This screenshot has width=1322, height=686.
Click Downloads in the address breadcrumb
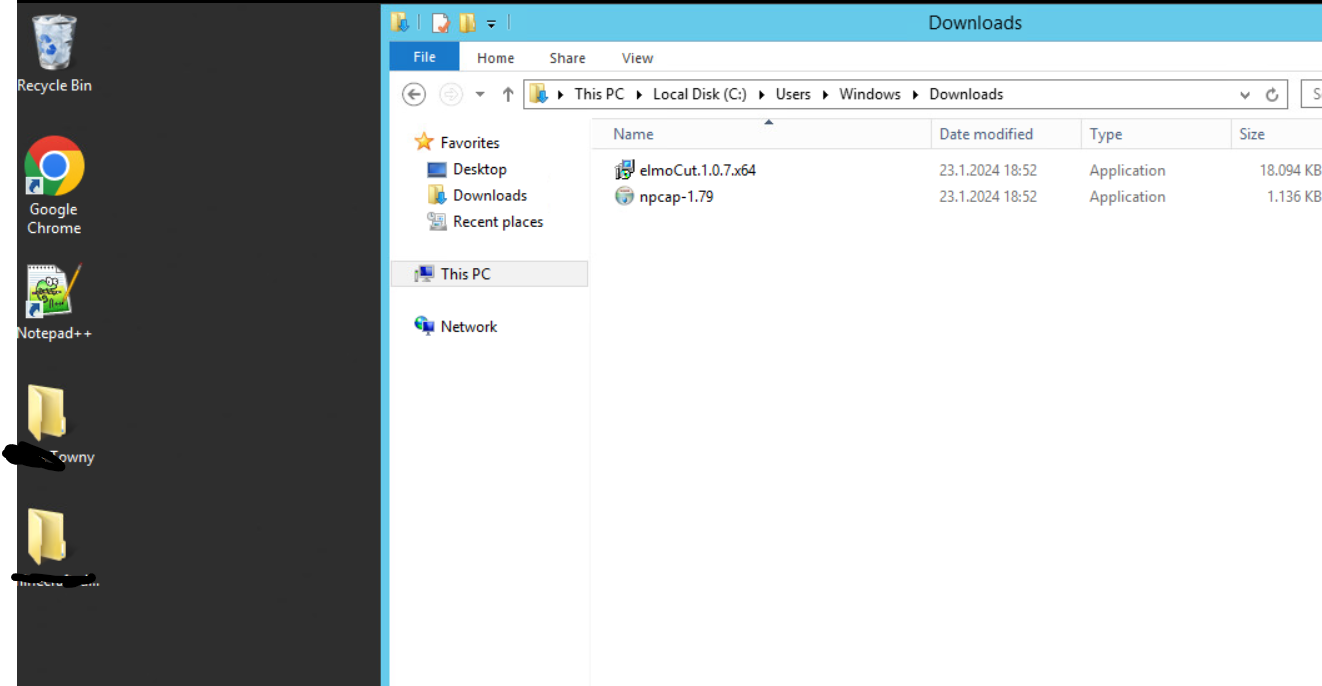pos(966,94)
